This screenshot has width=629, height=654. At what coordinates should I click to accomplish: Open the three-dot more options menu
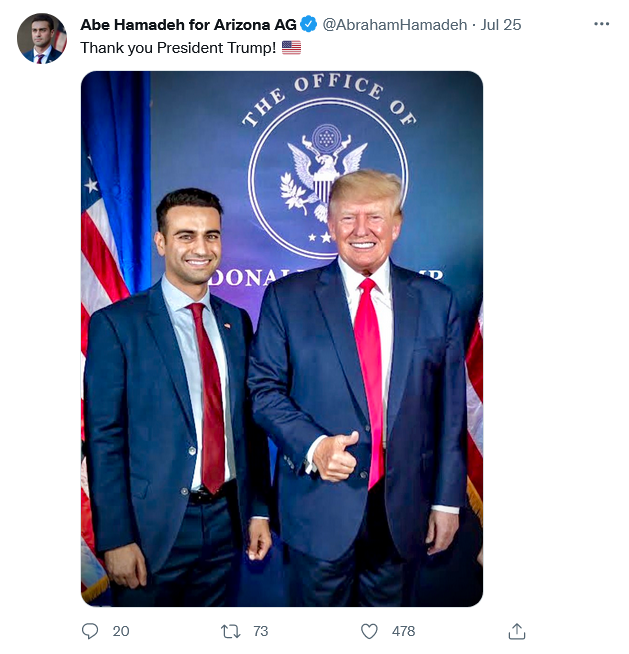pos(601,24)
